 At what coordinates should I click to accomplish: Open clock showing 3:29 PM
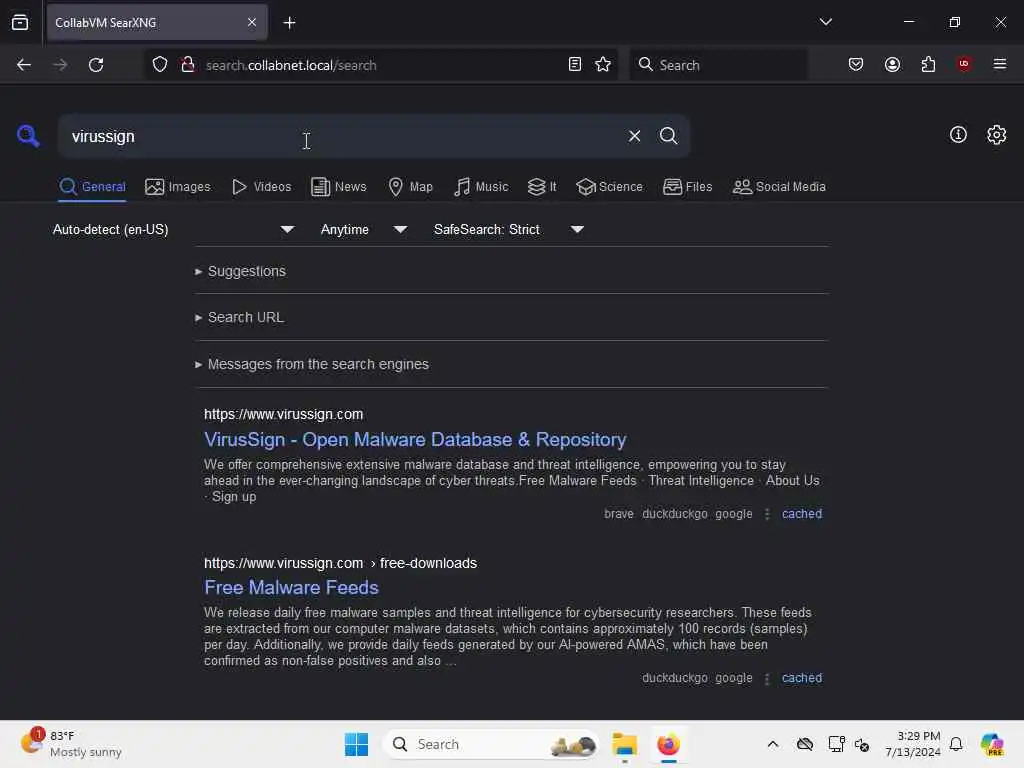point(912,744)
